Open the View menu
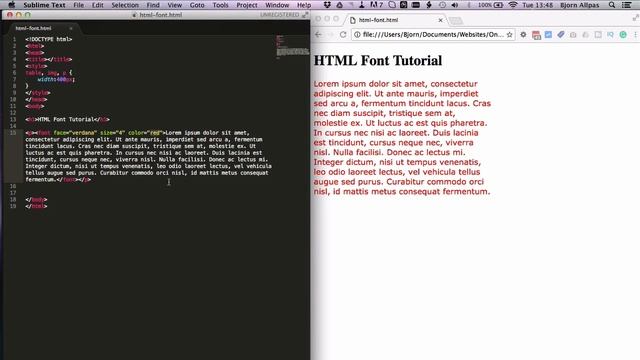Screen dimensions: 640x360 [x=175, y=5]
